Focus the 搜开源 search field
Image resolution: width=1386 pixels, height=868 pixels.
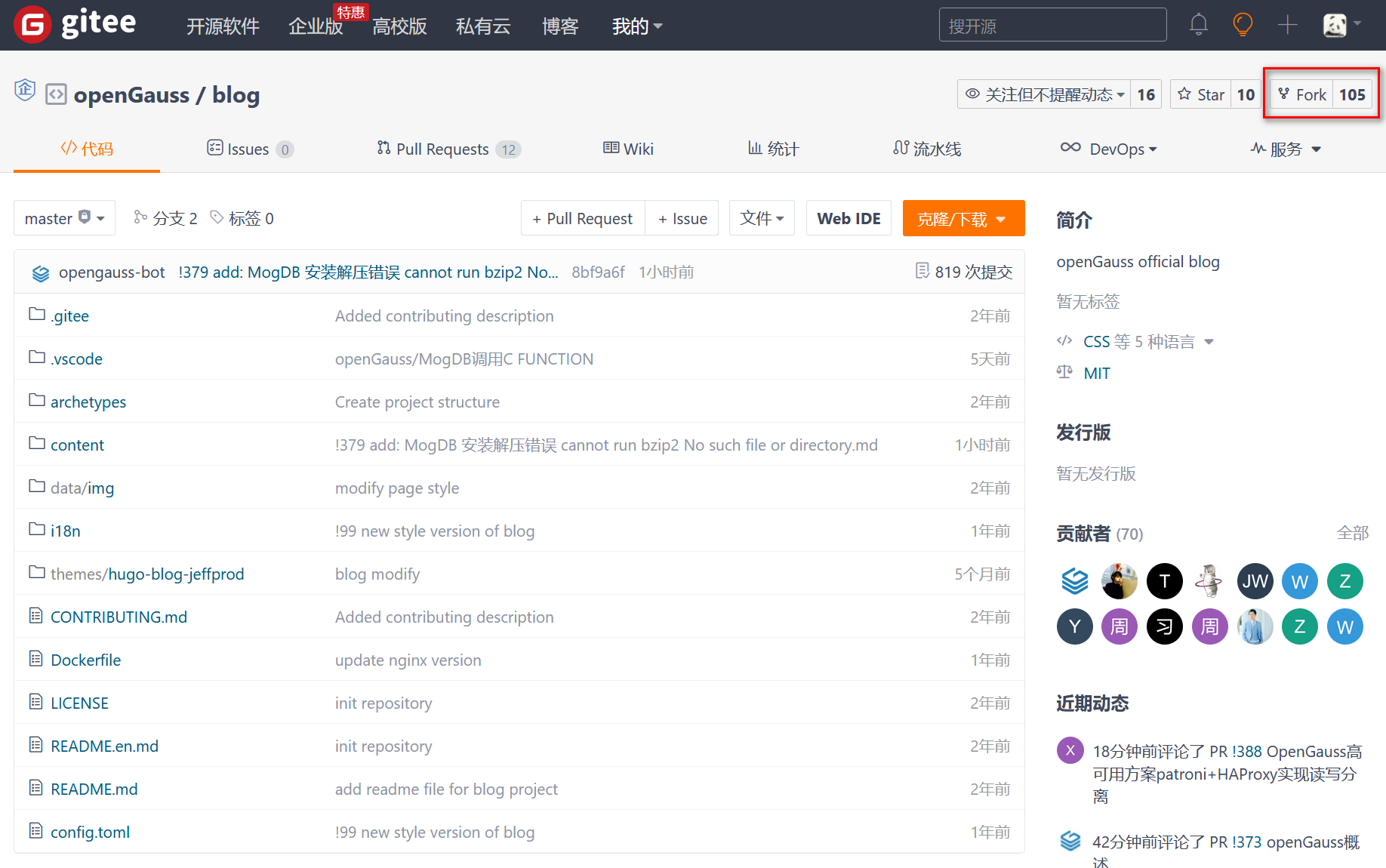pos(1053,25)
